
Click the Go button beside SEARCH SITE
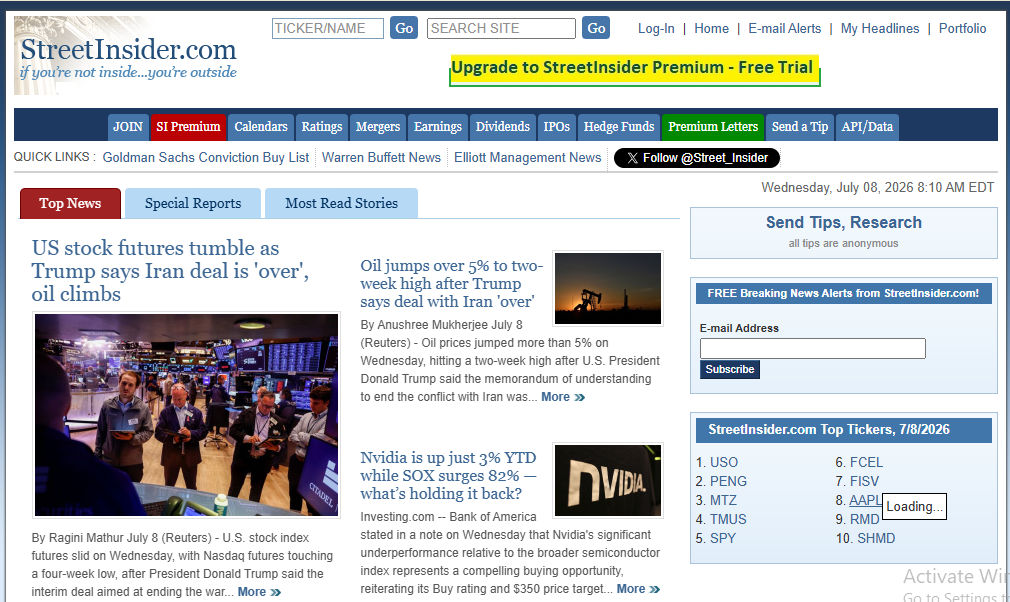[596, 28]
